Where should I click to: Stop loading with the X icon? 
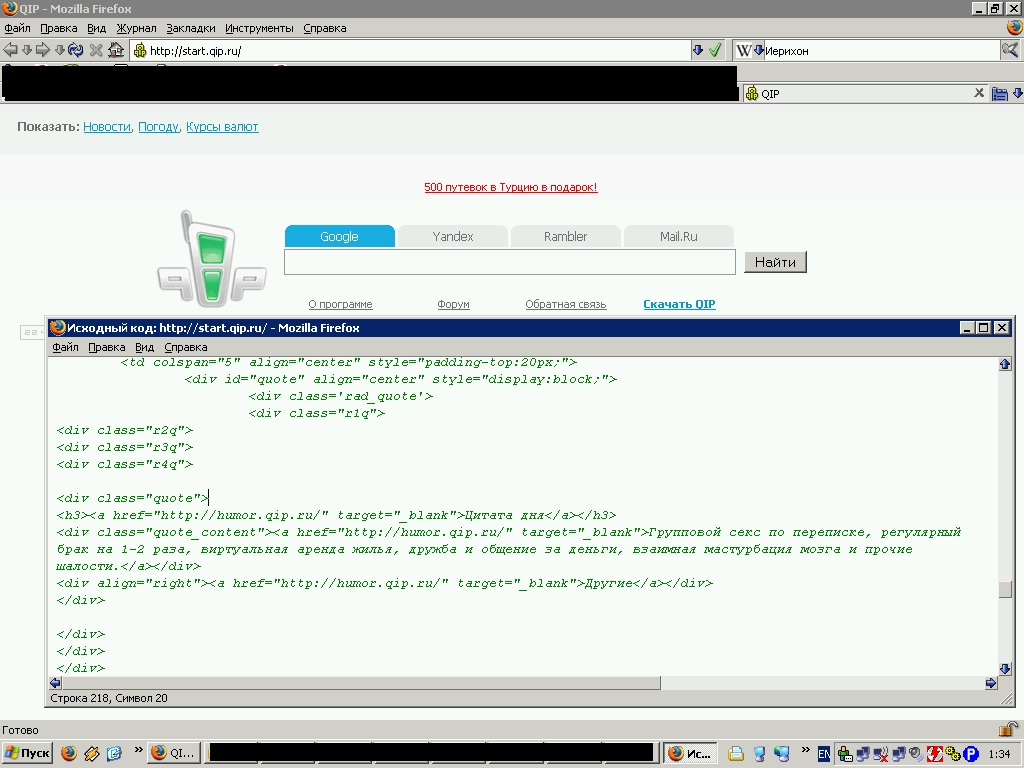pos(96,50)
